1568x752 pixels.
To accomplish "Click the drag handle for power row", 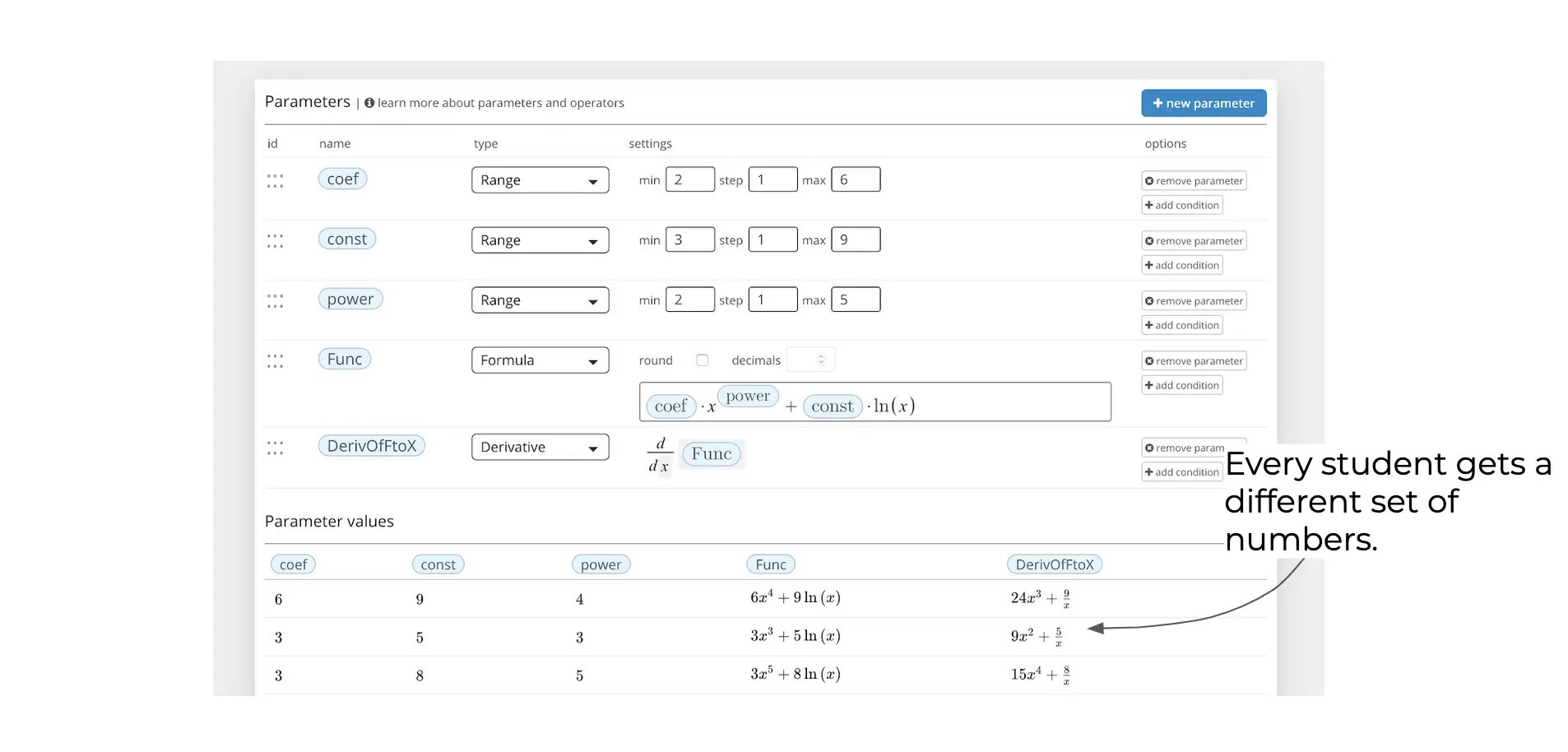I will click(275, 301).
